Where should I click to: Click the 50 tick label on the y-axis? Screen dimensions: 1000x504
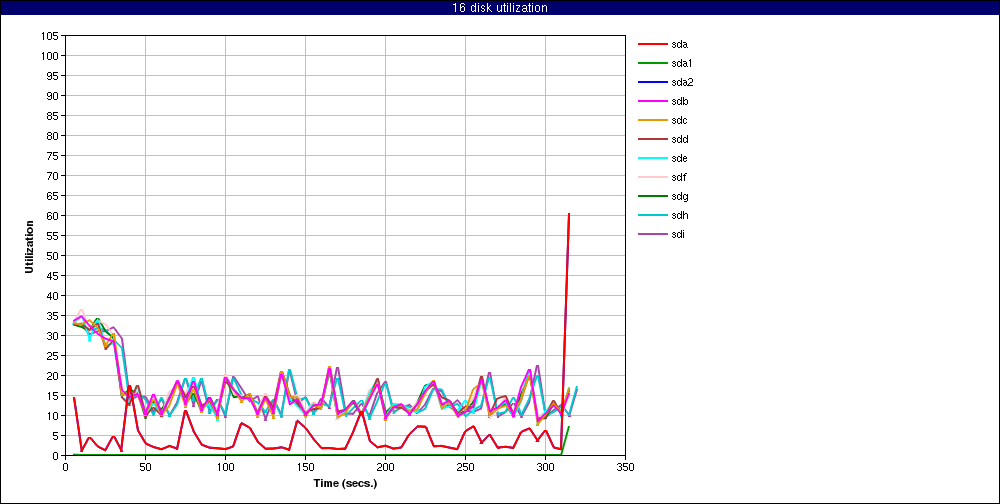tap(52, 256)
